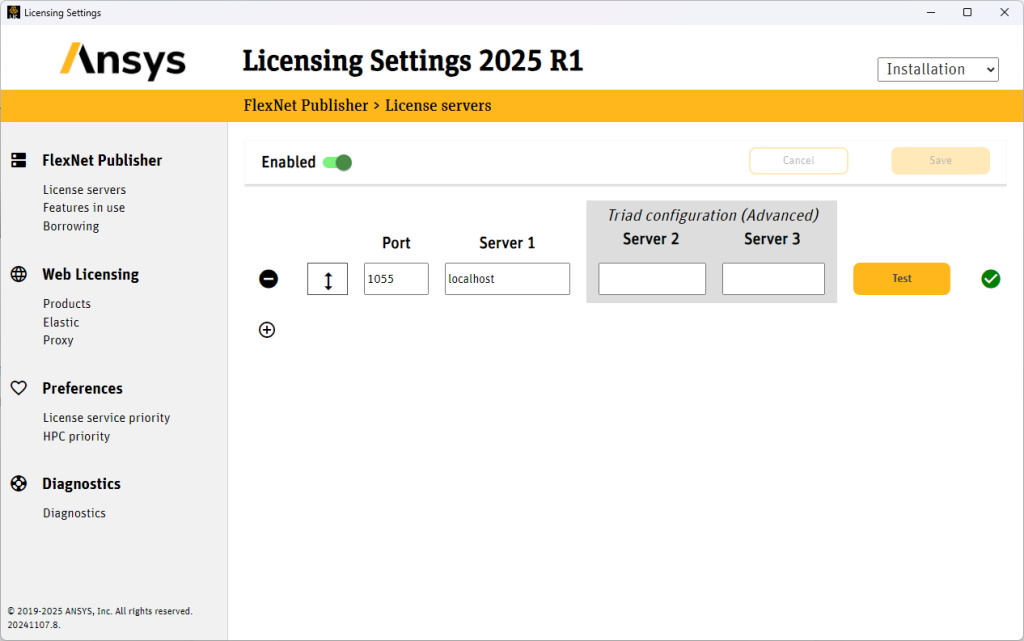Screen dimensions: 1024x641
Task: Click the Ansys logo
Action: (x=122, y=60)
